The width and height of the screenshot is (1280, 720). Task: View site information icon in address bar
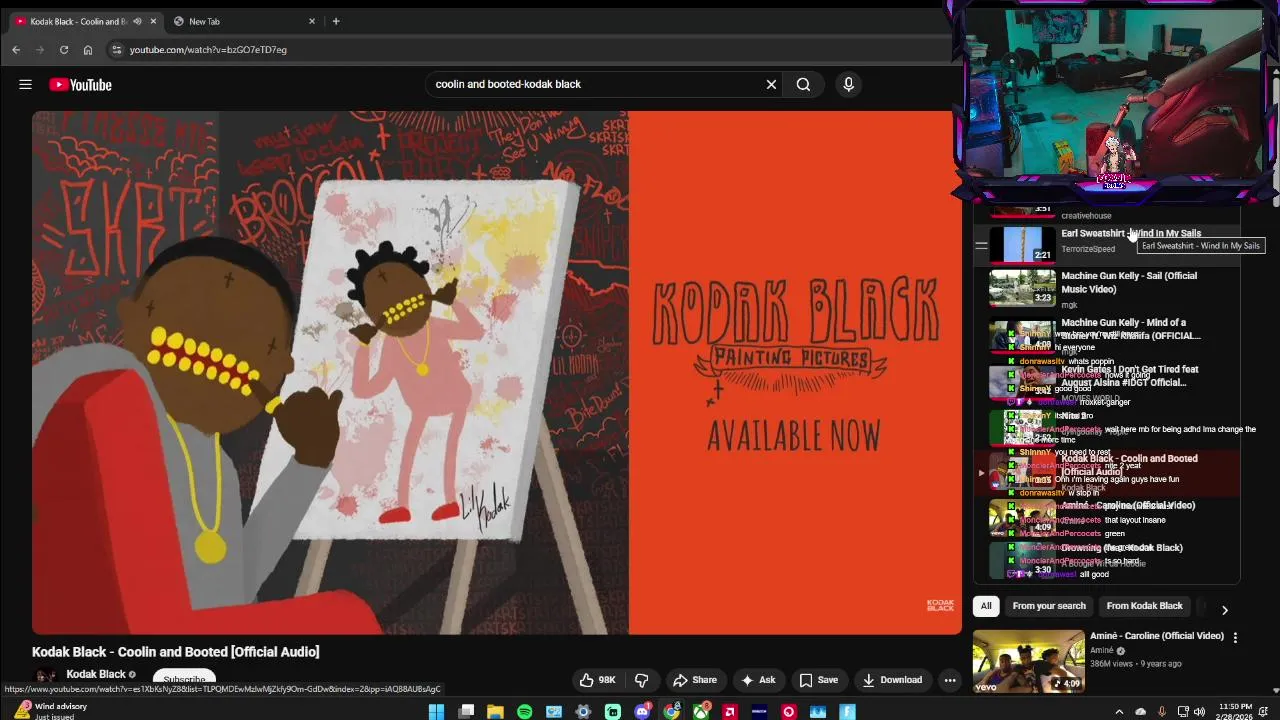[x=116, y=50]
